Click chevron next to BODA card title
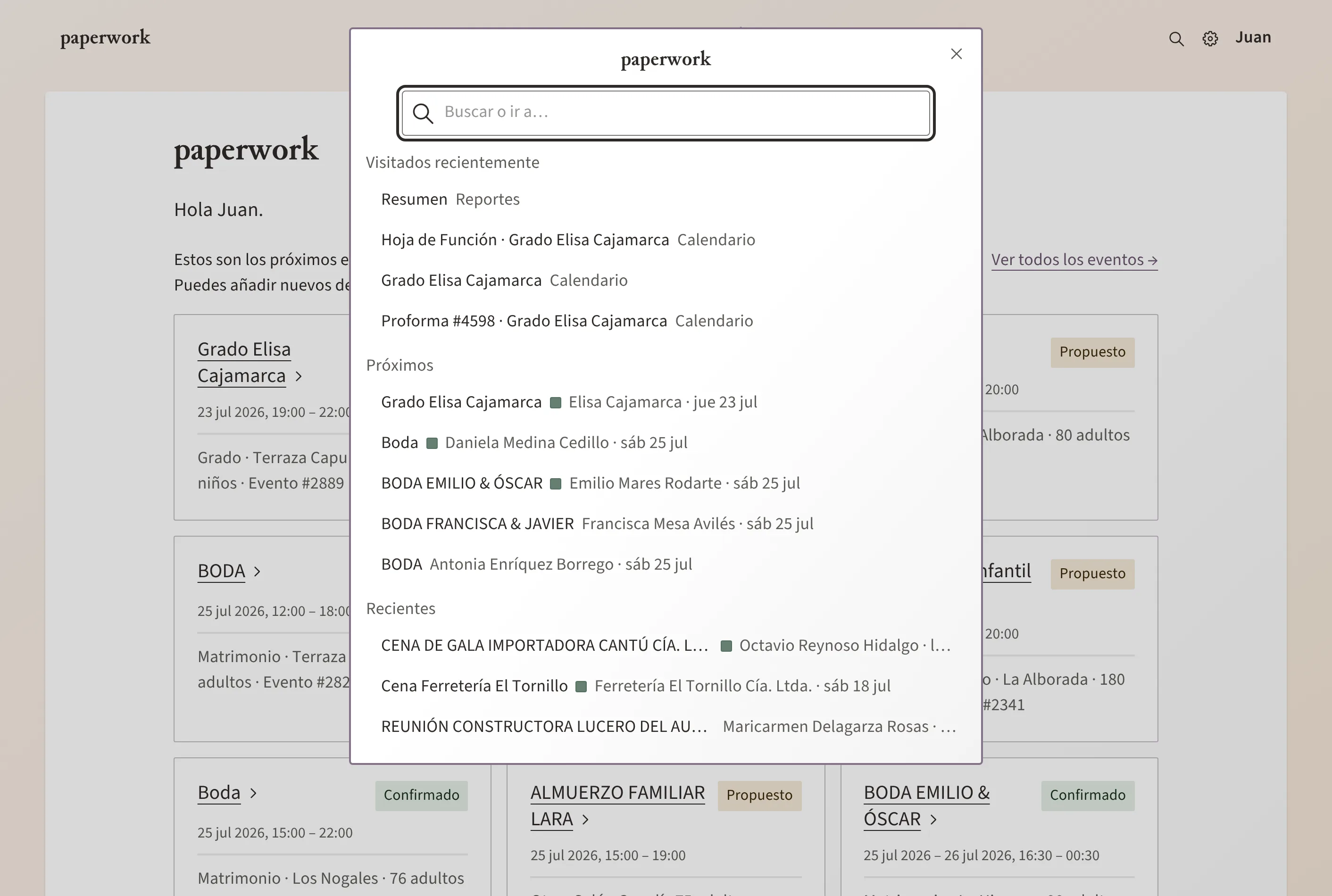This screenshot has height=896, width=1332. (257, 572)
